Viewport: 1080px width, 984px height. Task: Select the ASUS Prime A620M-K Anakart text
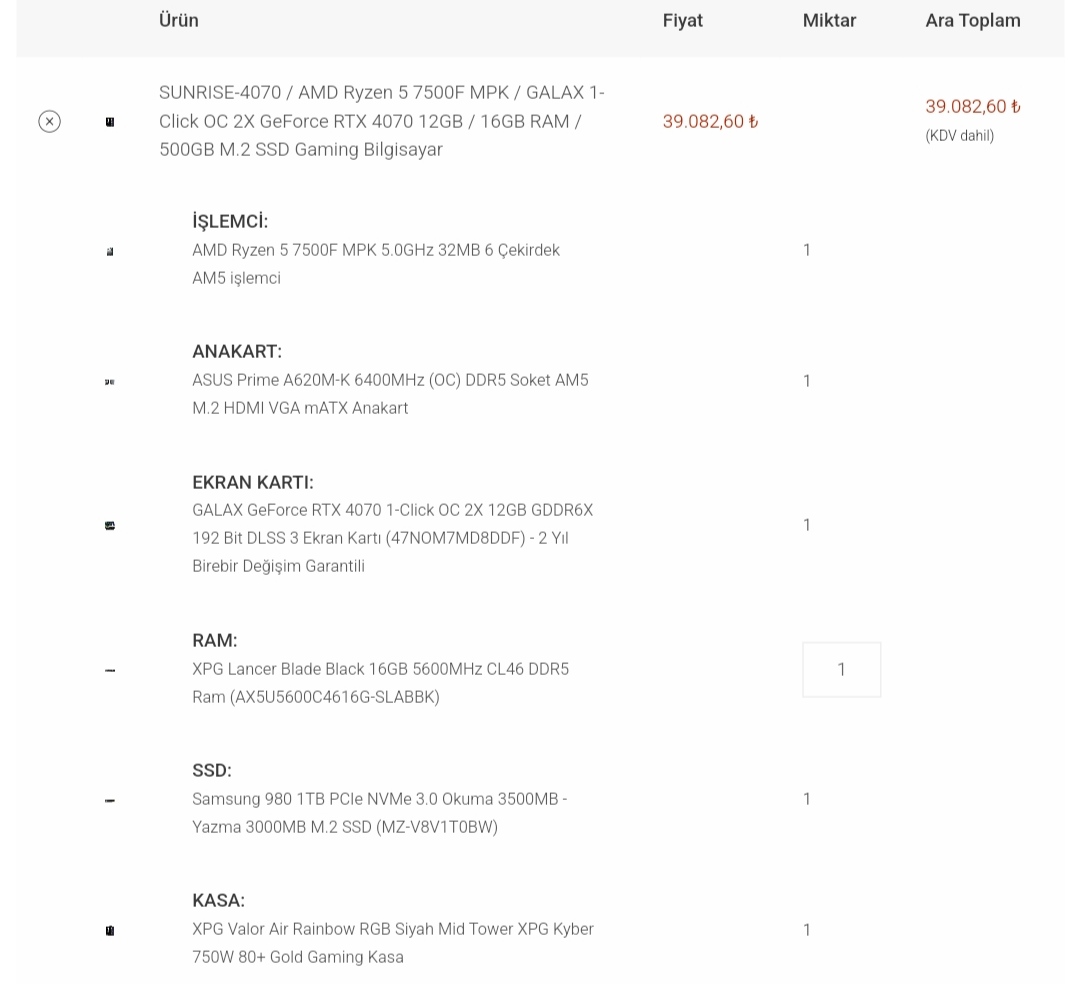pos(390,394)
